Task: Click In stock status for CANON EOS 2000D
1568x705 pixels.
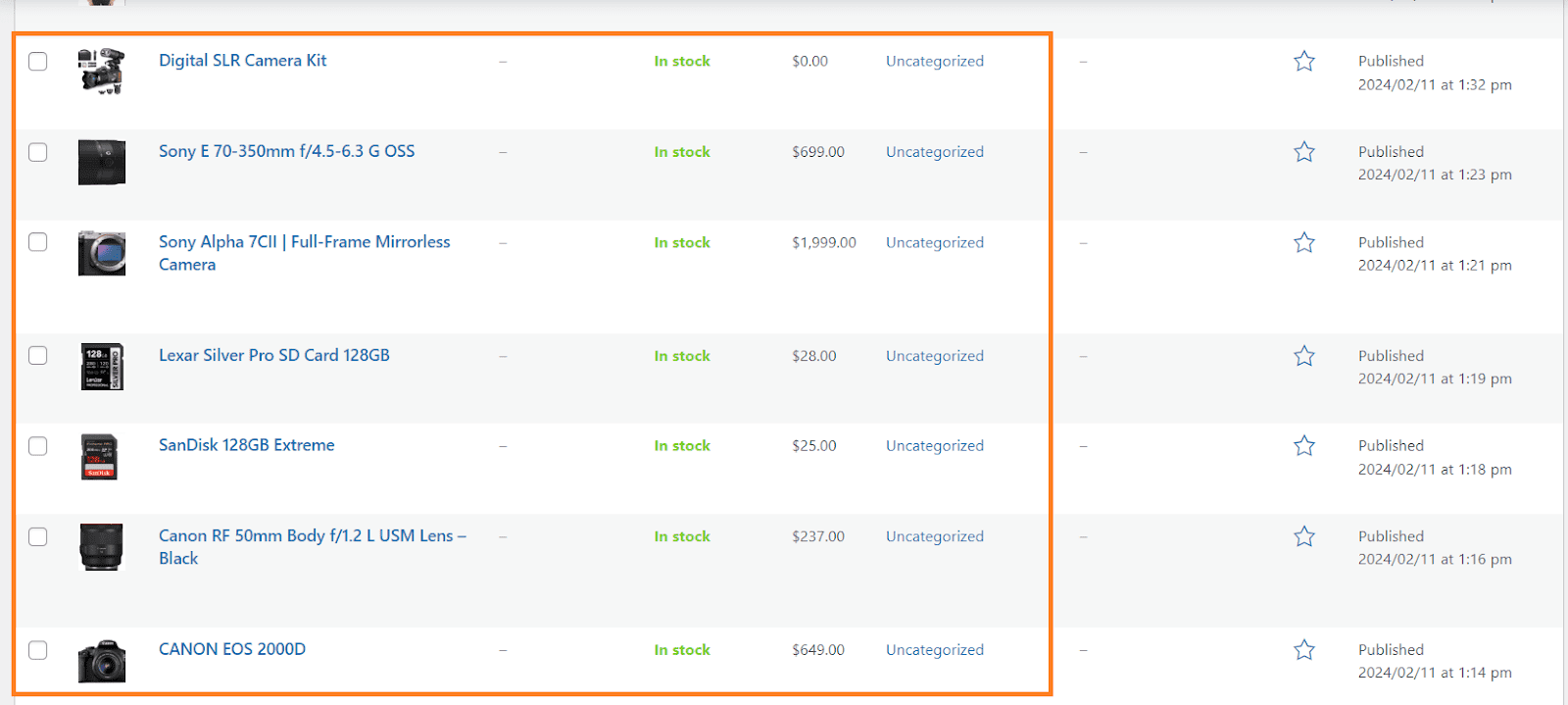Action: click(x=682, y=650)
